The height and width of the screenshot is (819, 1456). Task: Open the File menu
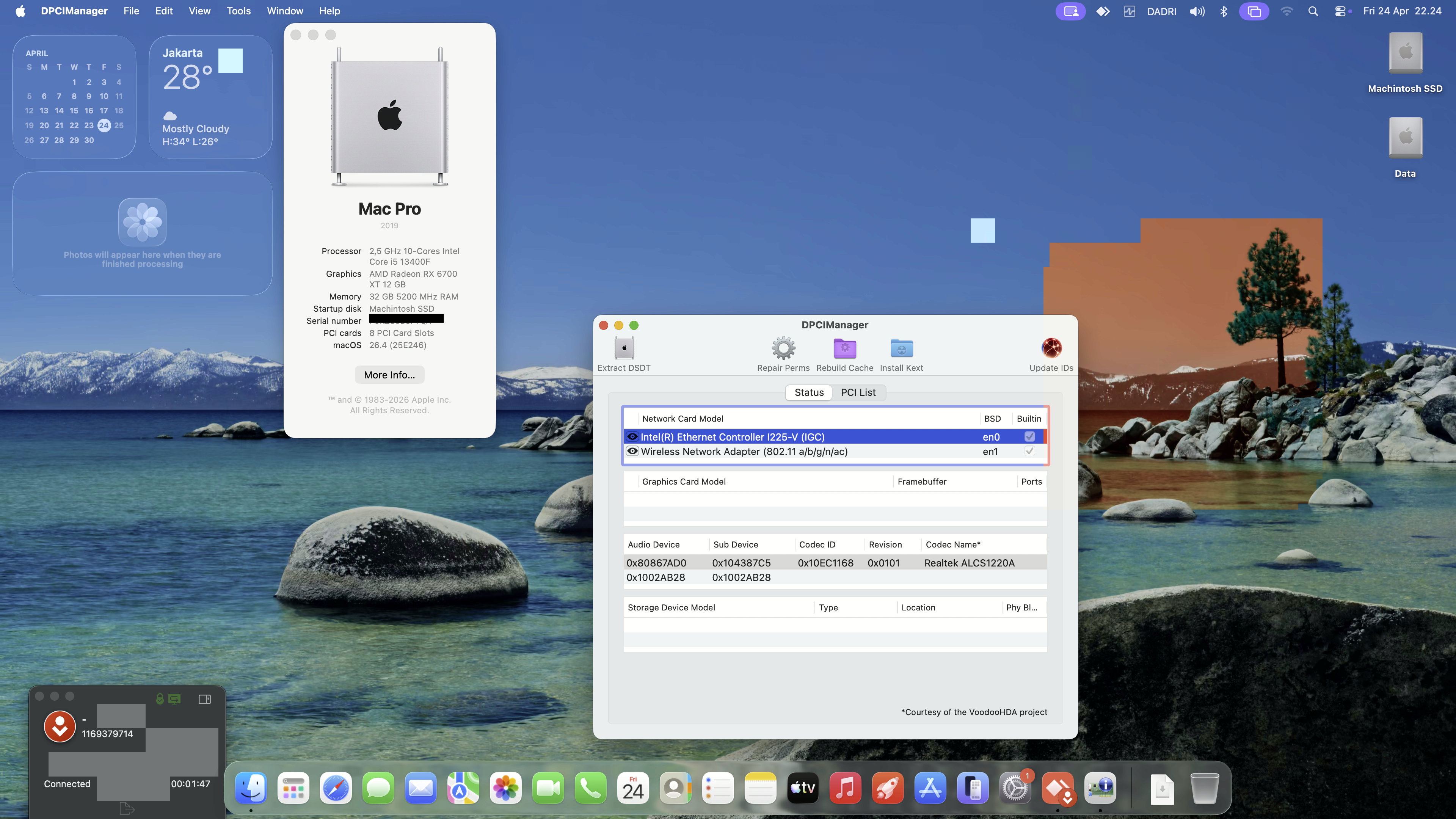tap(131, 11)
